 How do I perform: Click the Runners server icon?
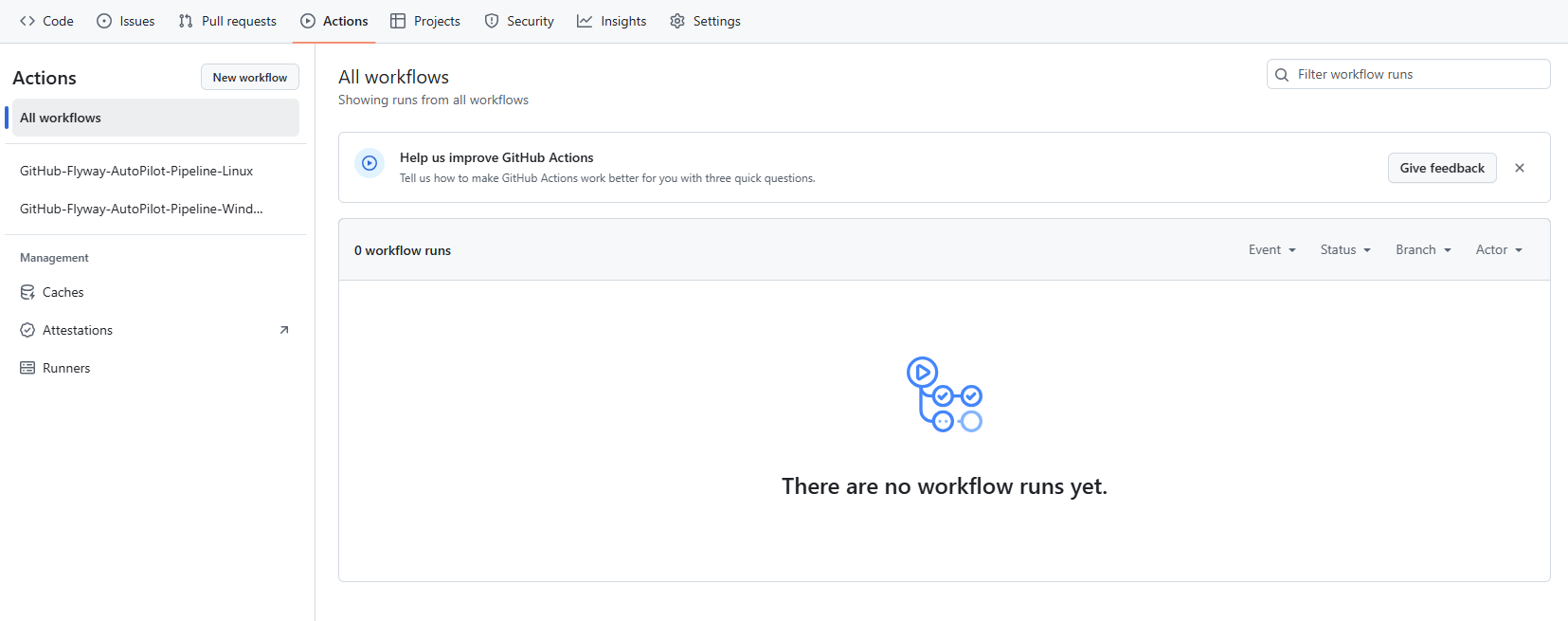(27, 368)
